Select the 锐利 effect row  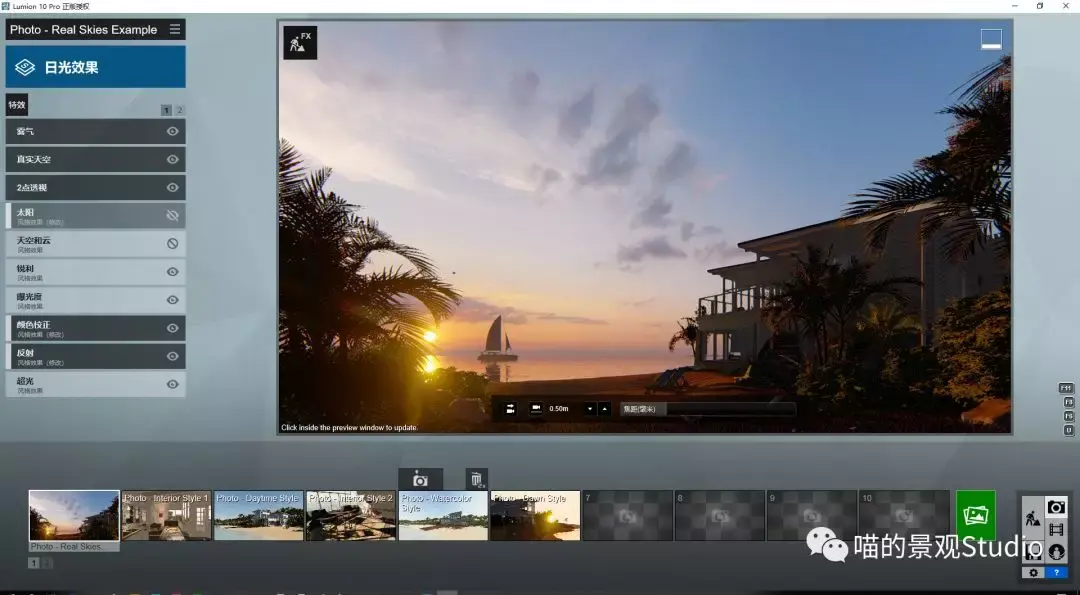(96, 271)
